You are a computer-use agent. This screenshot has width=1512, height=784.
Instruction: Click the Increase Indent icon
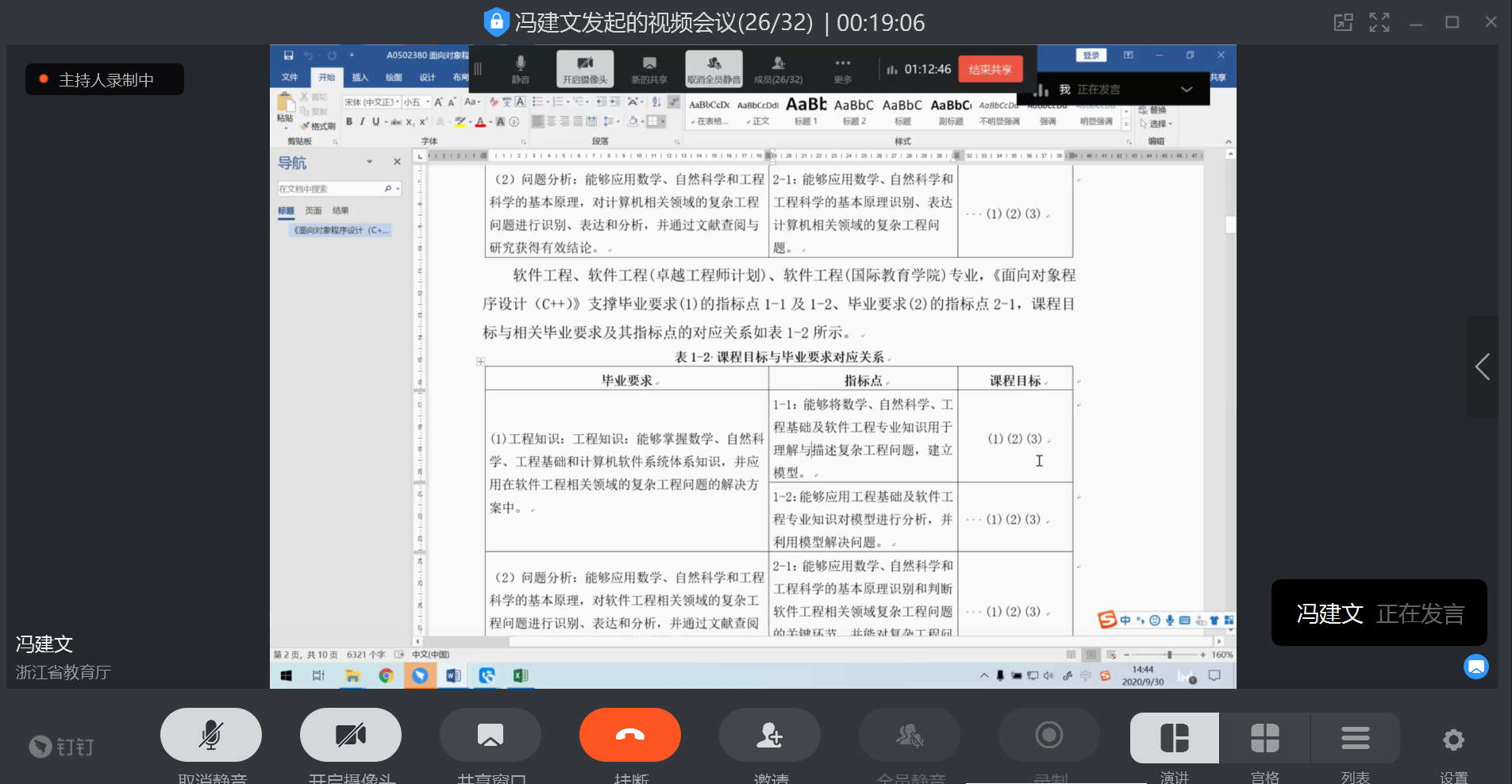click(615, 102)
